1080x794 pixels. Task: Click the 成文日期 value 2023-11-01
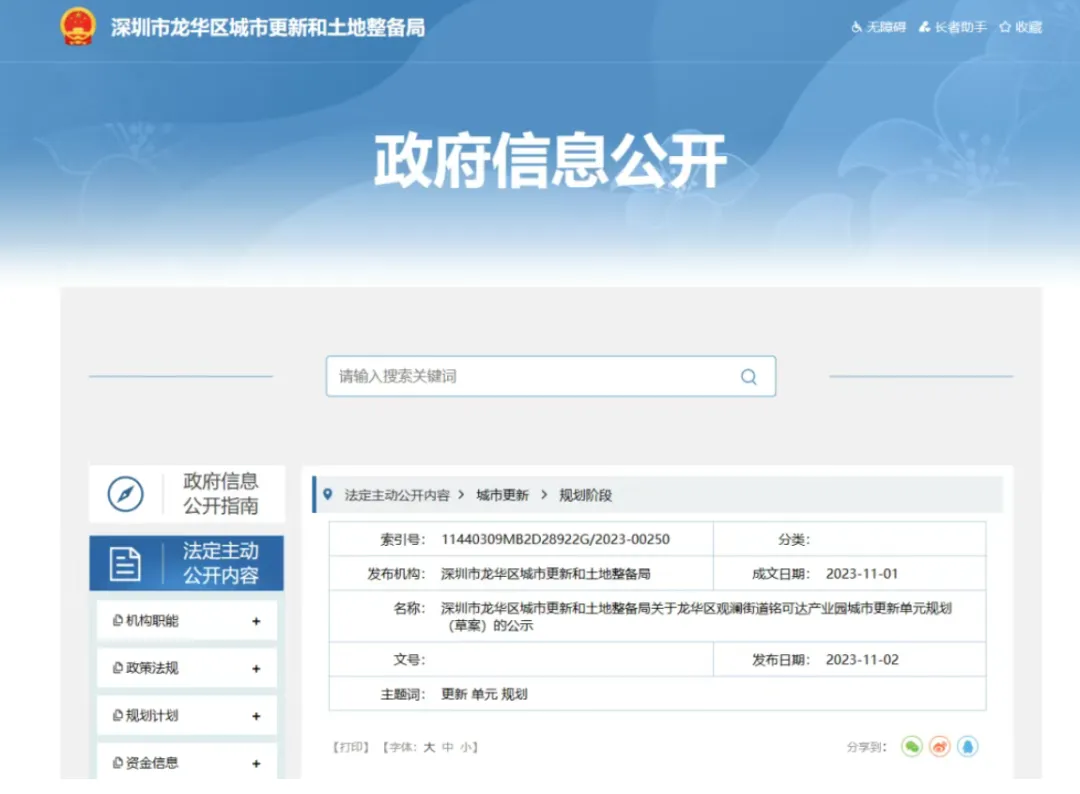click(862, 574)
